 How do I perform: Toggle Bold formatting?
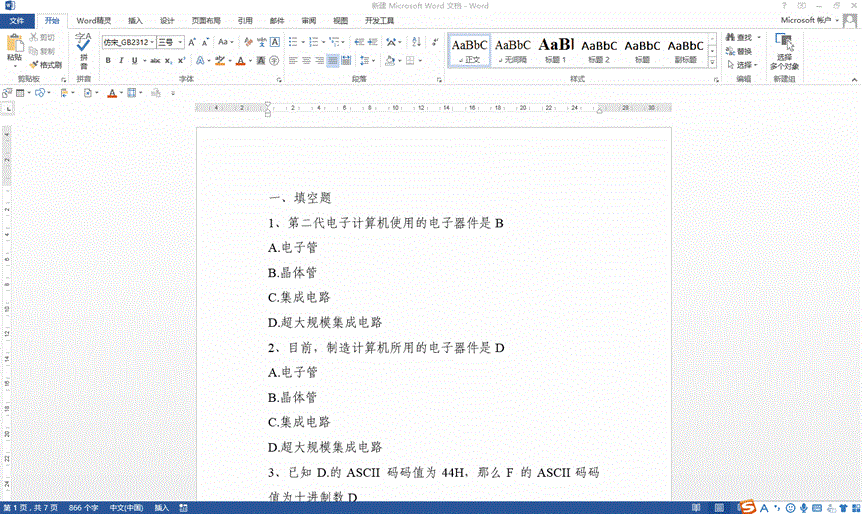click(x=107, y=61)
